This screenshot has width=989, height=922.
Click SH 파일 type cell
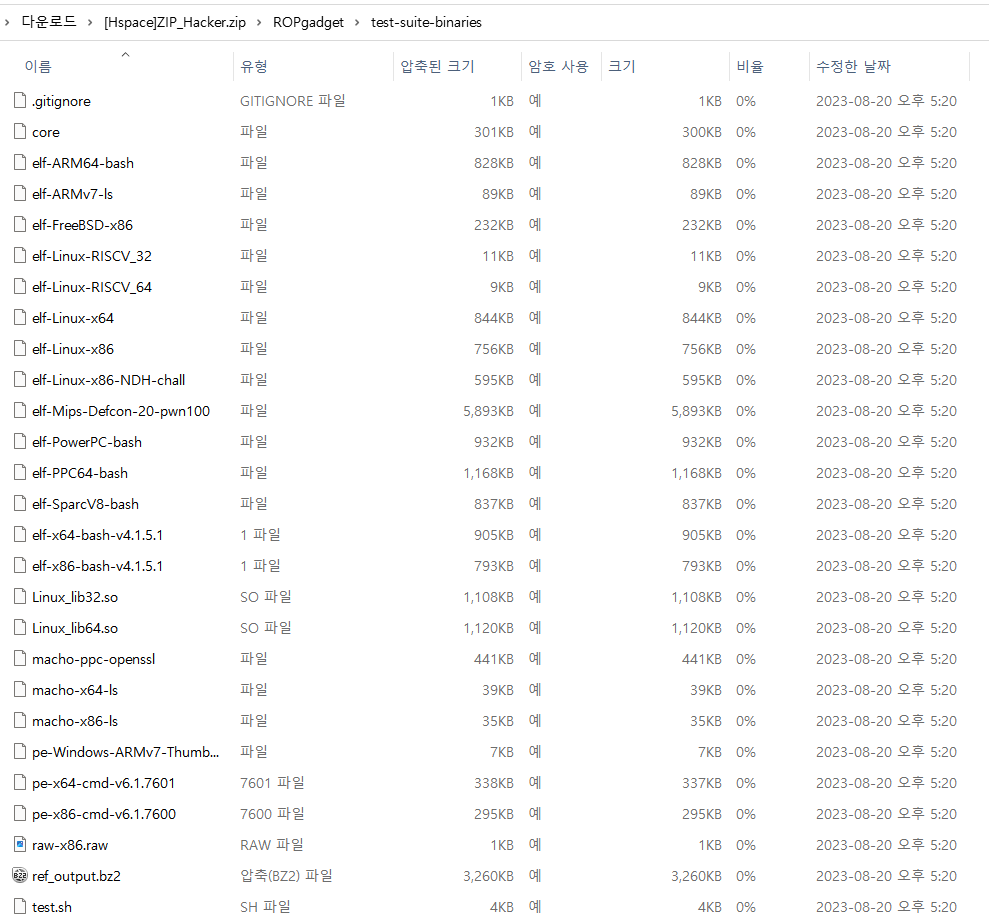266,907
